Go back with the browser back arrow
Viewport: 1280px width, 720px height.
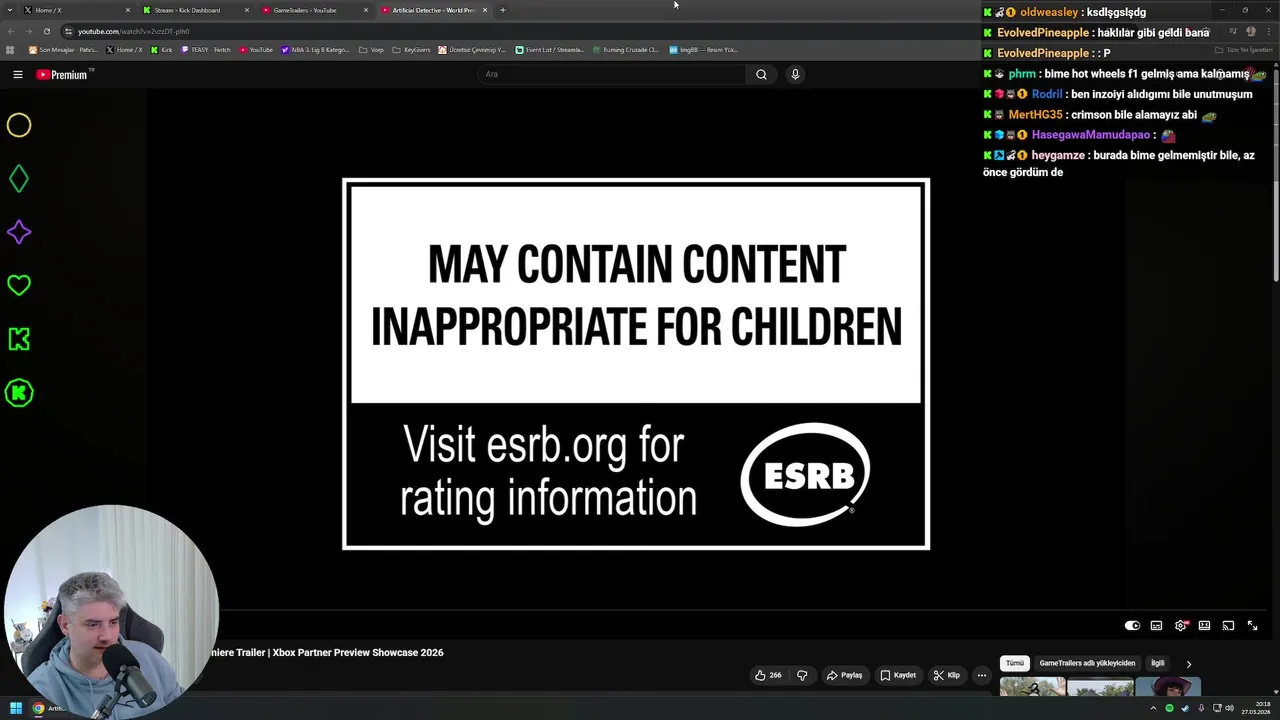click(11, 31)
